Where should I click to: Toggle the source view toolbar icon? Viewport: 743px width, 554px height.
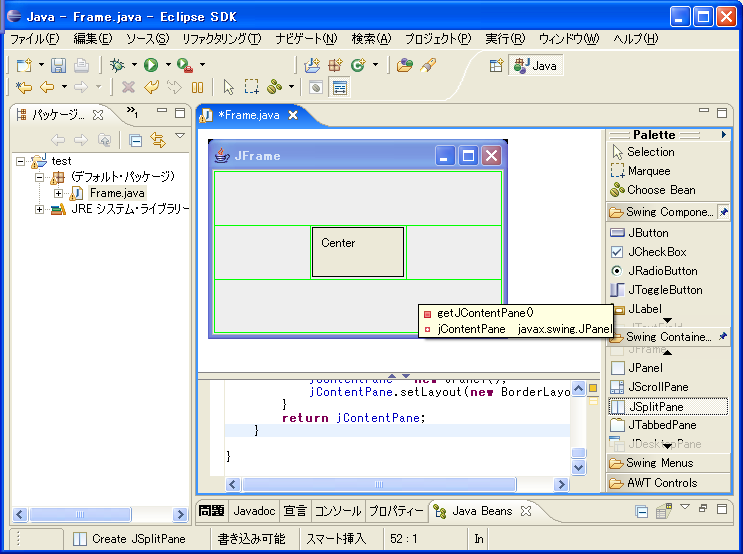tap(340, 88)
